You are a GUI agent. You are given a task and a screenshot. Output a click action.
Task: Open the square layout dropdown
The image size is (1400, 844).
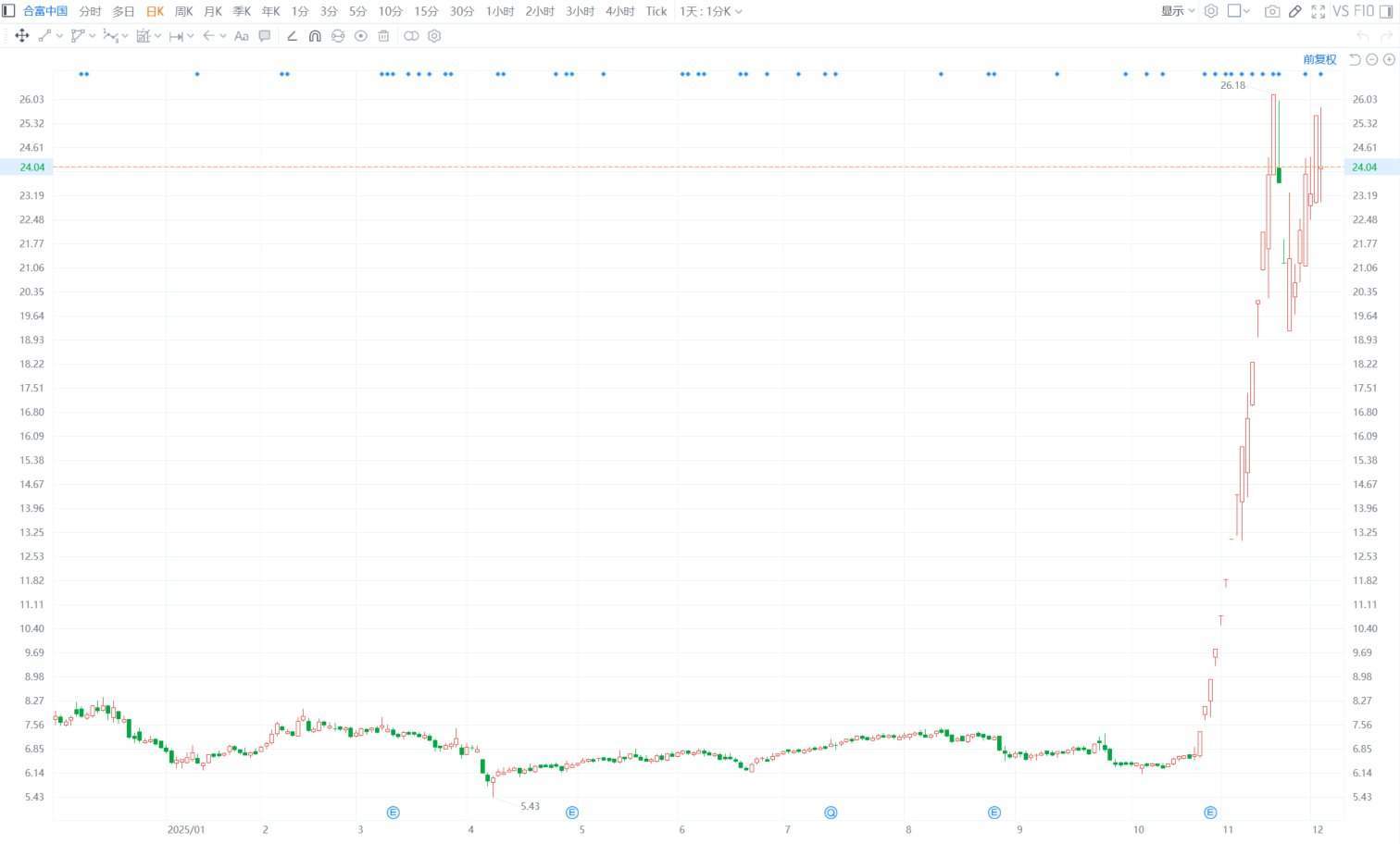click(1239, 11)
